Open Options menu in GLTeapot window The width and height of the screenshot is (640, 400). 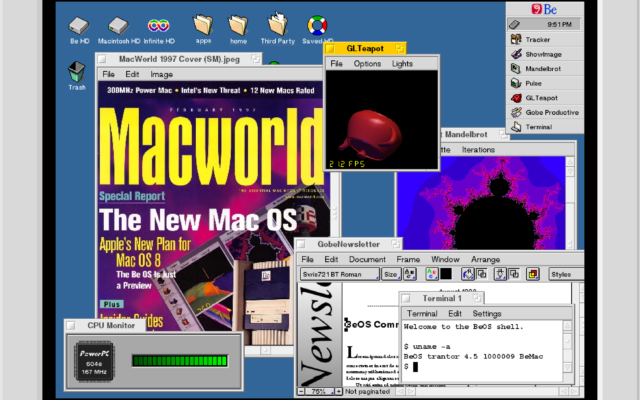click(367, 64)
